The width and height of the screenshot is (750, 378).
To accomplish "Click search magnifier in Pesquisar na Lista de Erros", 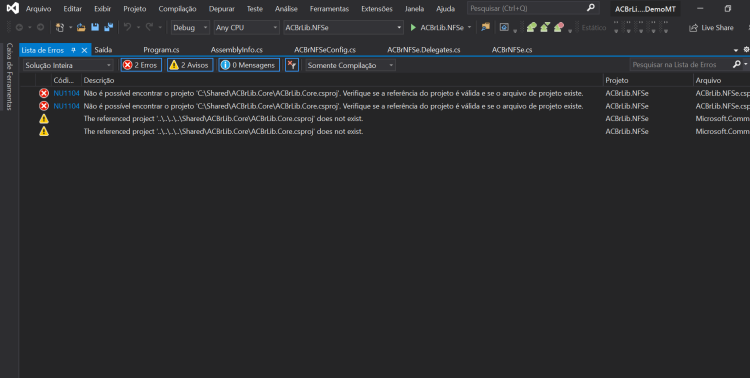I will coord(737,65).
